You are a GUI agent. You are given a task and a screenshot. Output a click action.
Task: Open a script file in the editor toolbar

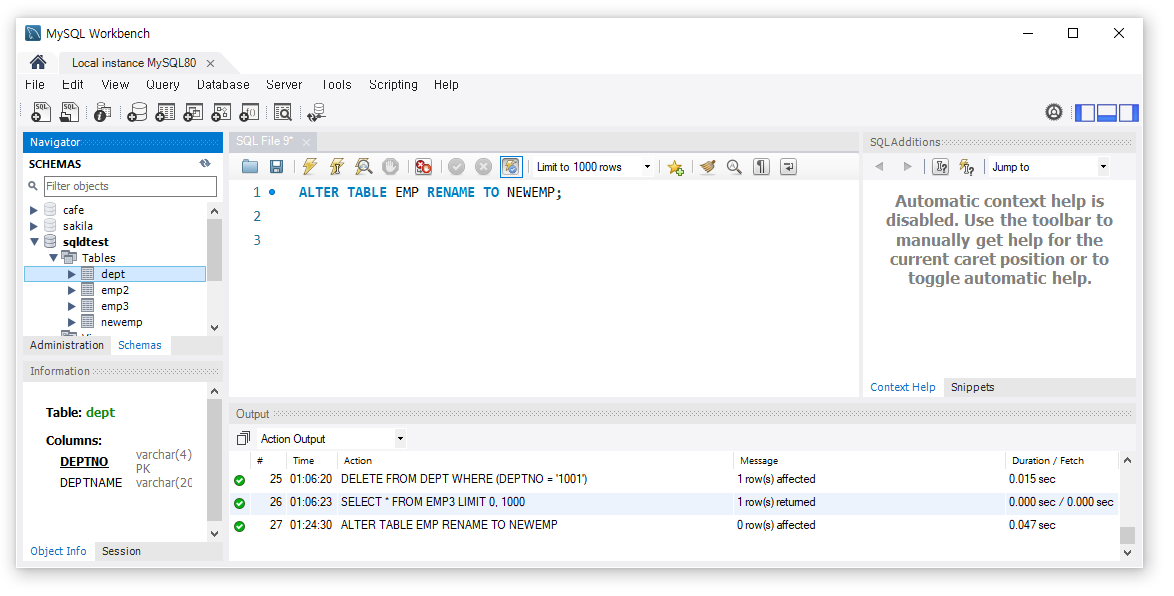(250, 167)
